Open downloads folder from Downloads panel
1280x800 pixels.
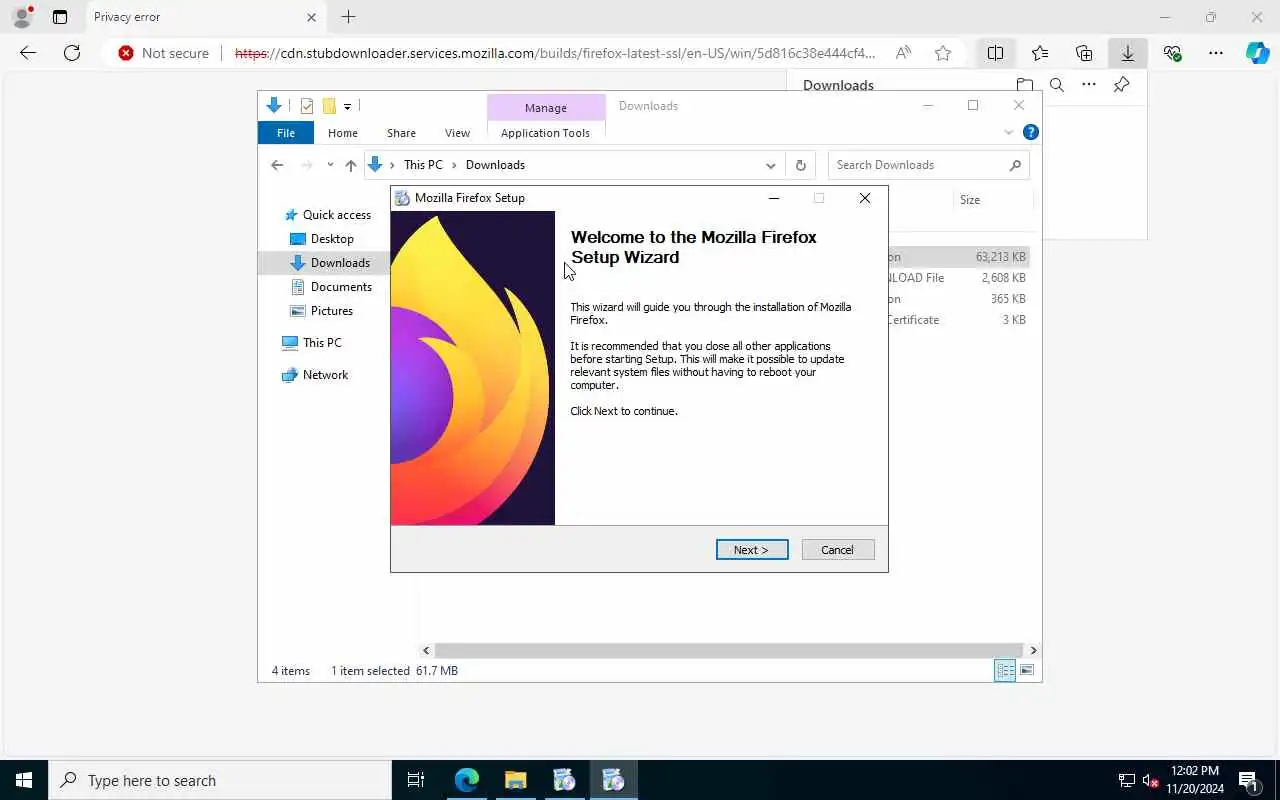[1024, 85]
